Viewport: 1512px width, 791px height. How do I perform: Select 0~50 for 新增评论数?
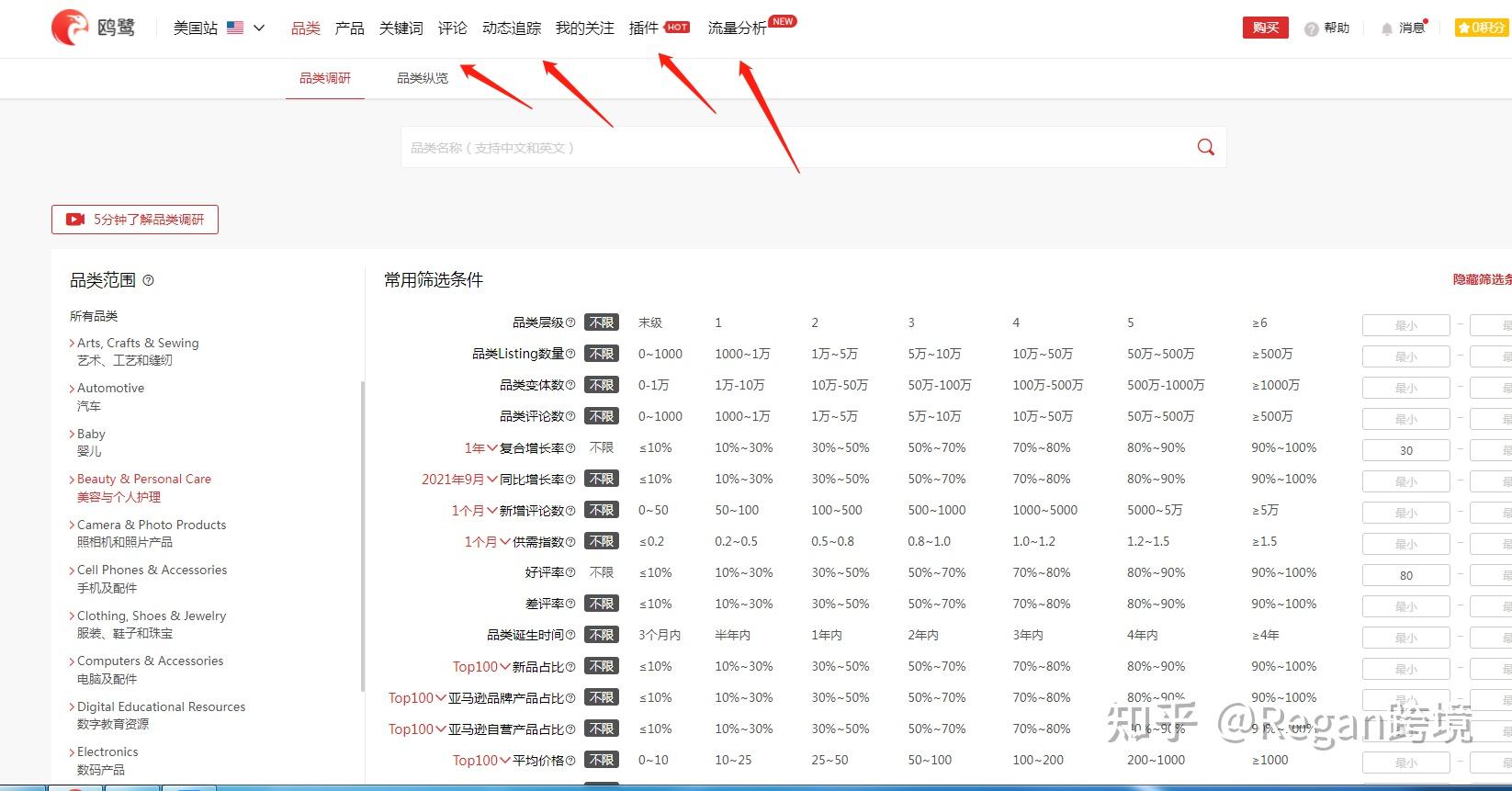pyautogui.click(x=653, y=510)
